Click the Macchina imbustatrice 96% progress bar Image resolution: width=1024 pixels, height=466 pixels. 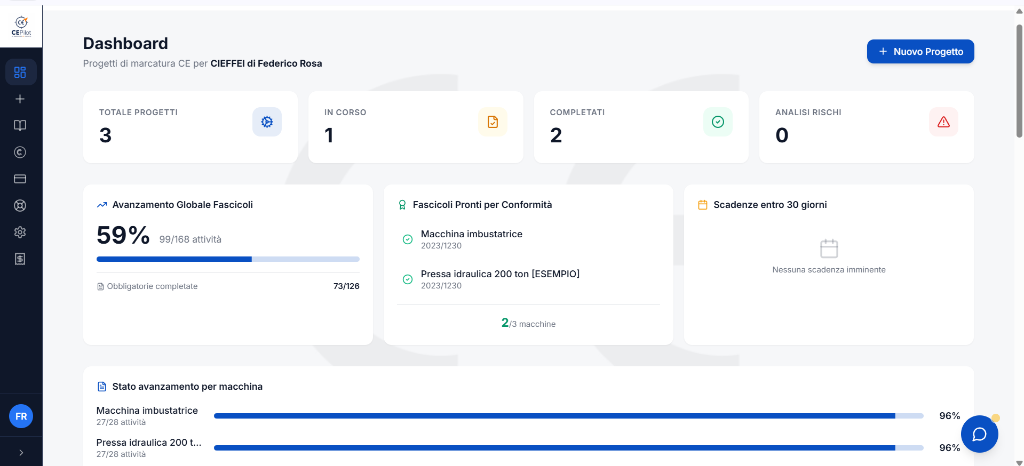coord(569,416)
